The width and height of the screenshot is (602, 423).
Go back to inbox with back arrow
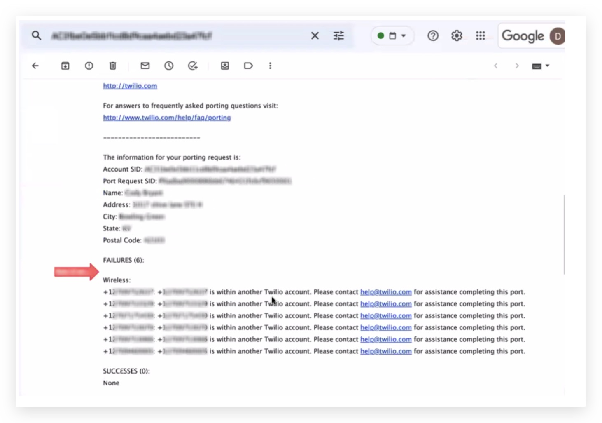tap(35, 66)
